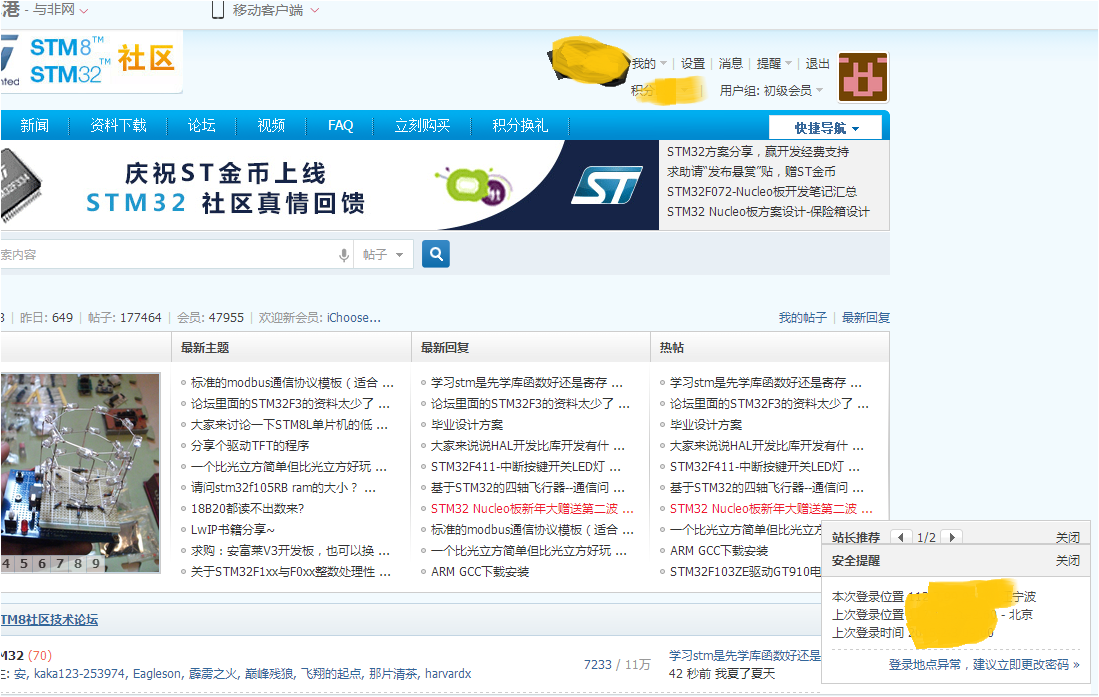Open the 帖子 search type dropdown
The width and height of the screenshot is (1099, 697).
tap(383, 255)
